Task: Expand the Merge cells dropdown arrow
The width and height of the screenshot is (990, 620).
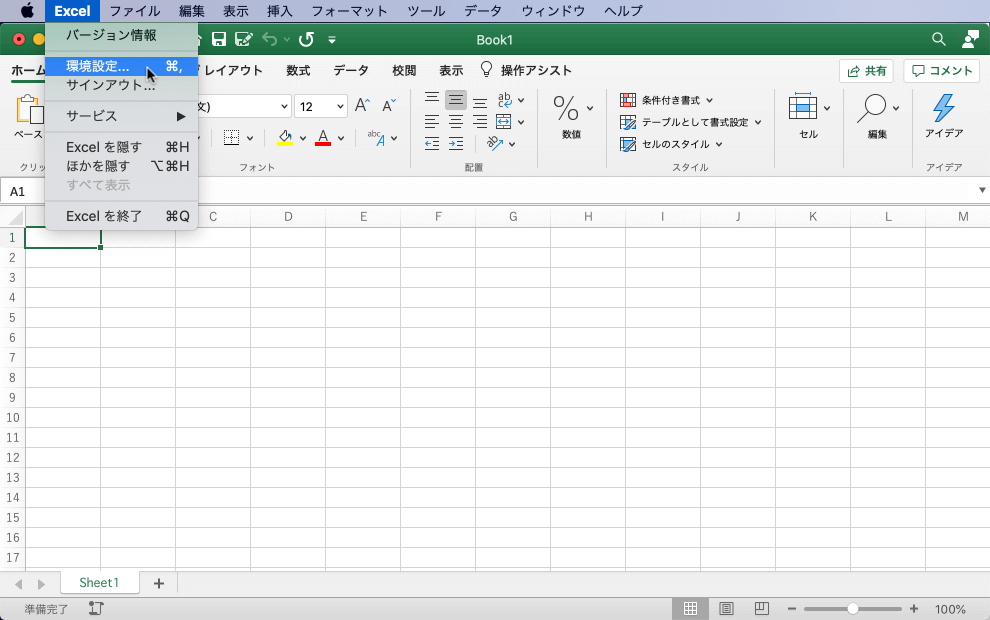Action: tap(521, 122)
